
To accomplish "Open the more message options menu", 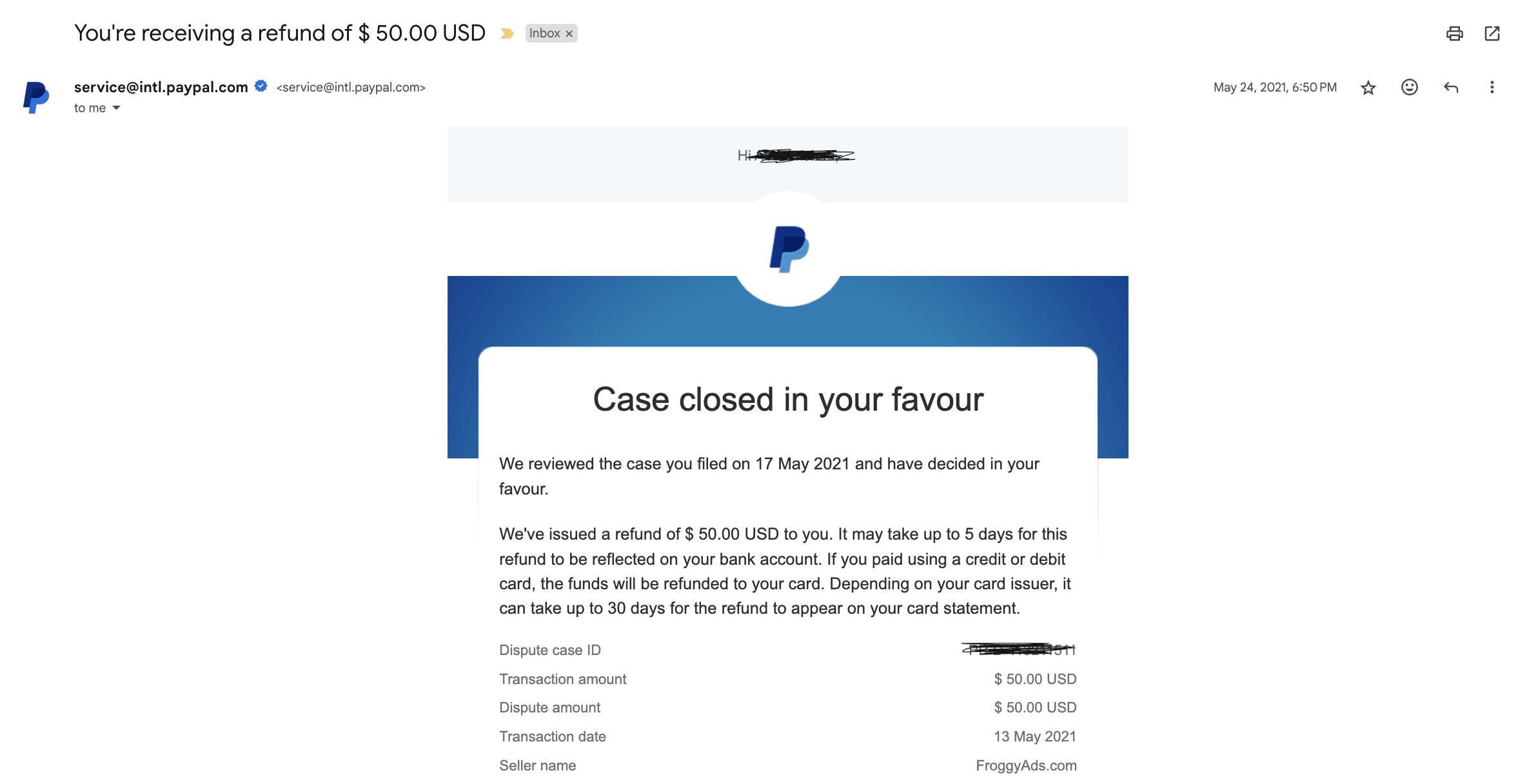I will coord(1492,87).
